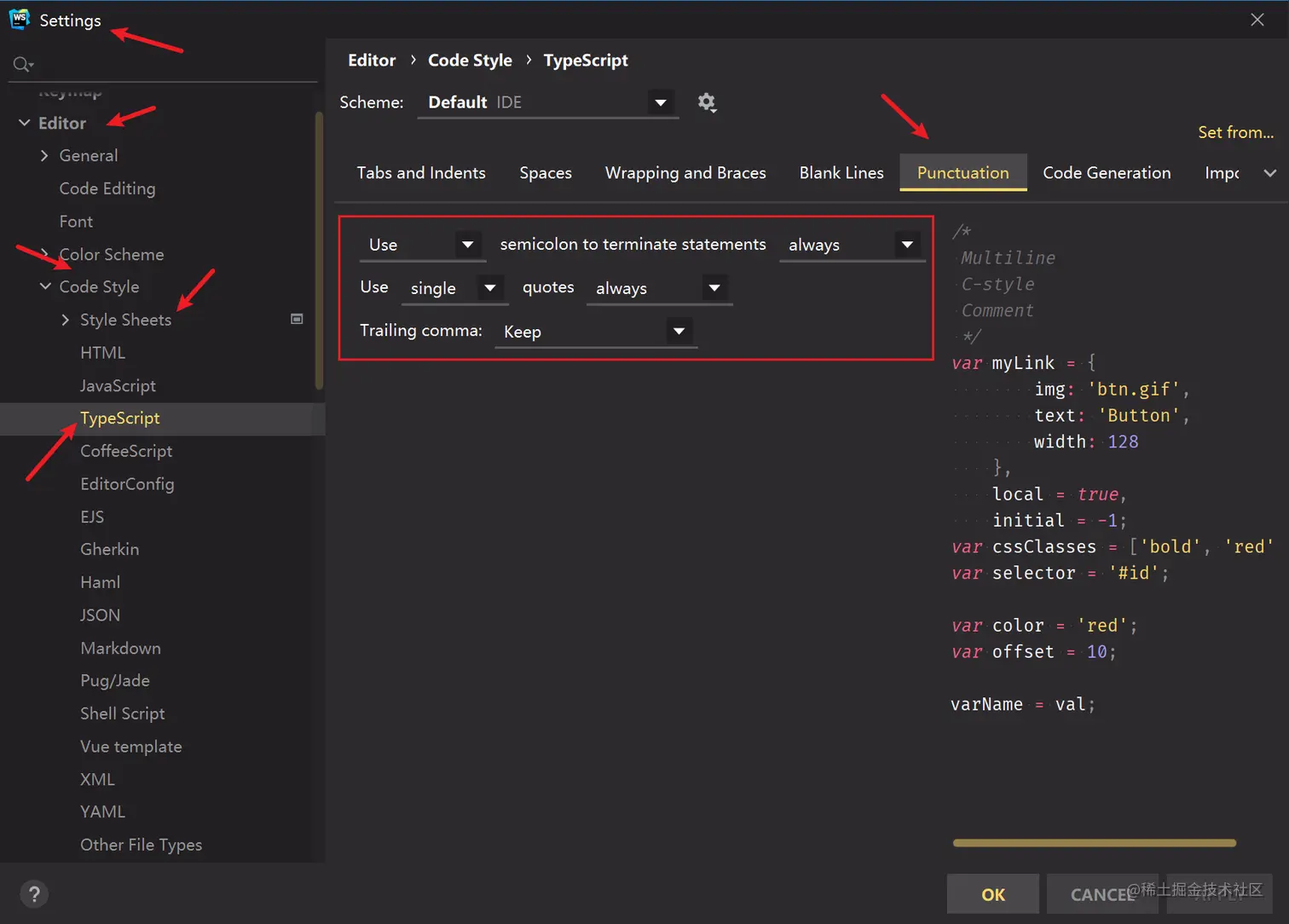The image size is (1289, 924).
Task: Select Pug/Jade code style entry
Action: click(x=115, y=681)
